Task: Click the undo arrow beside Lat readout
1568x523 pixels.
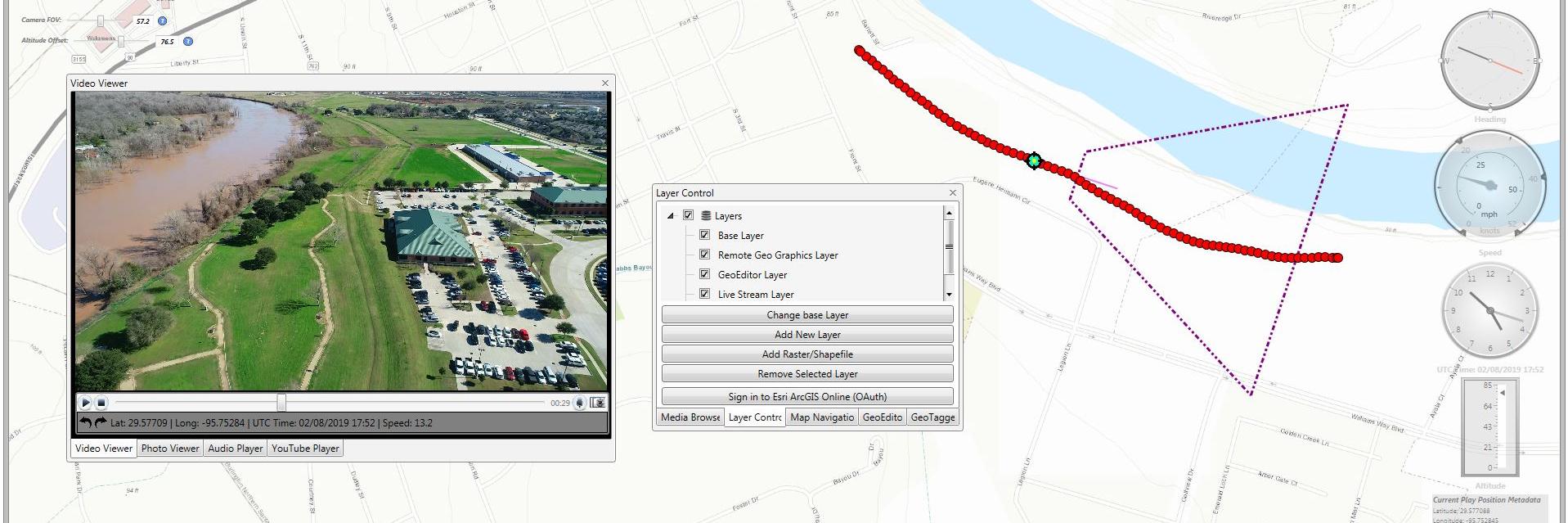Action: [x=85, y=423]
